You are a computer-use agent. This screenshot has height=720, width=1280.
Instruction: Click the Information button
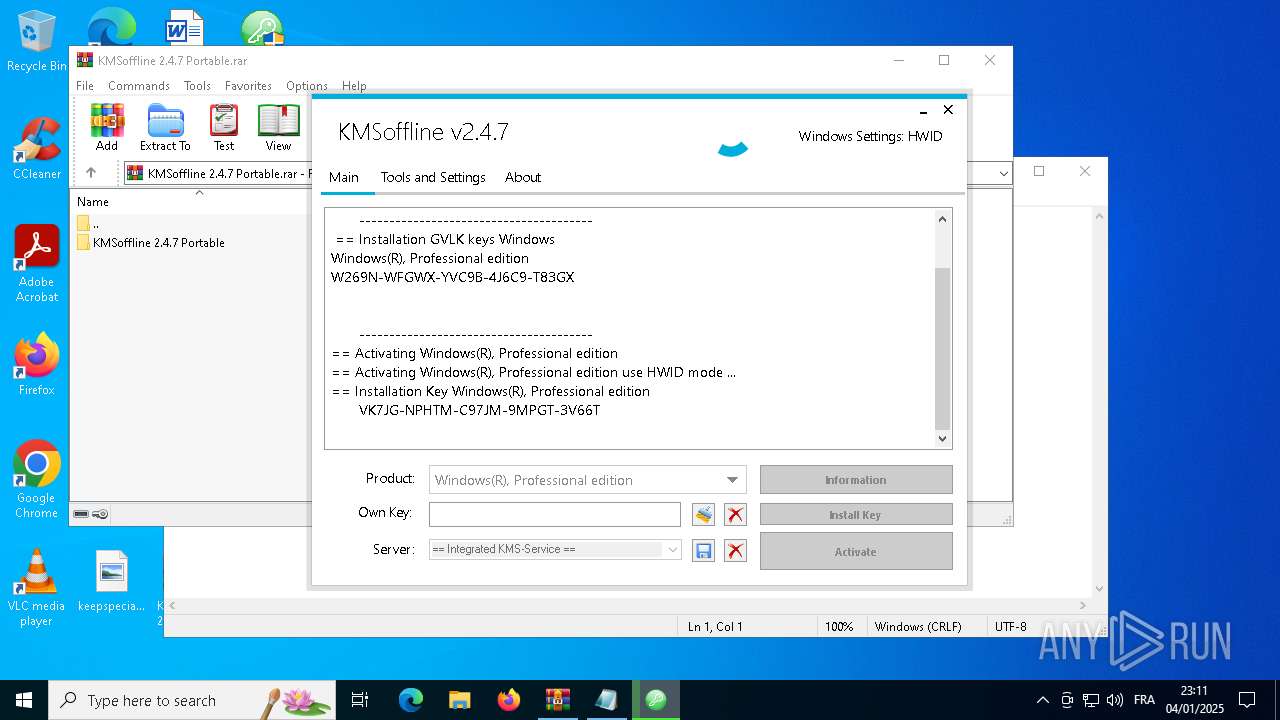856,480
